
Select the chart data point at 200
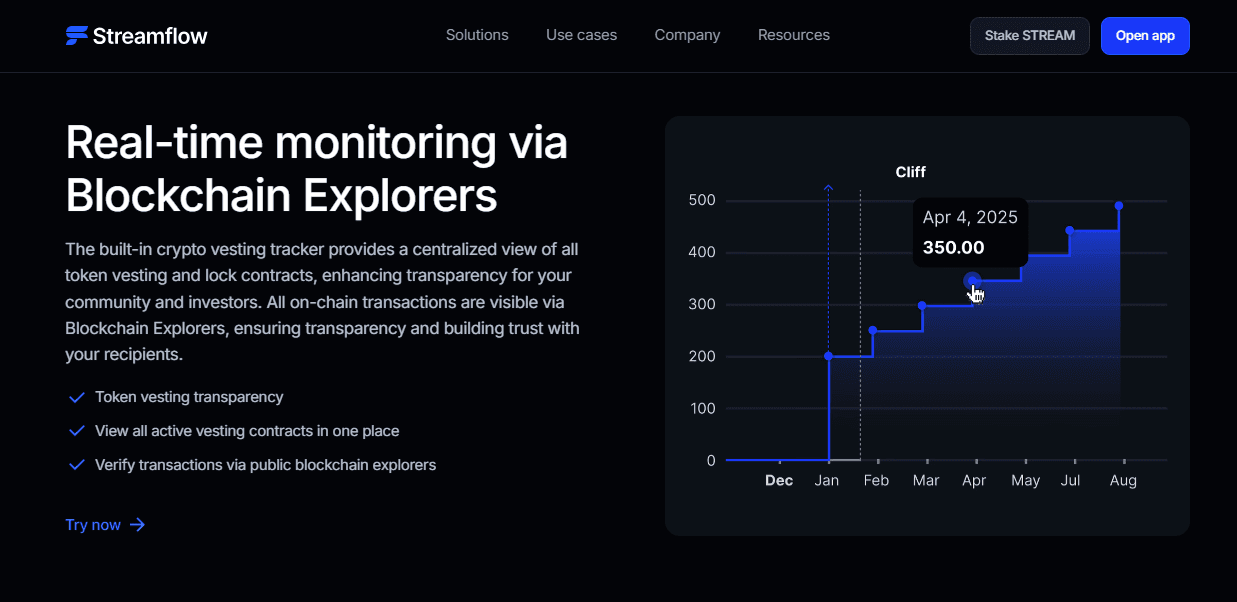point(828,356)
